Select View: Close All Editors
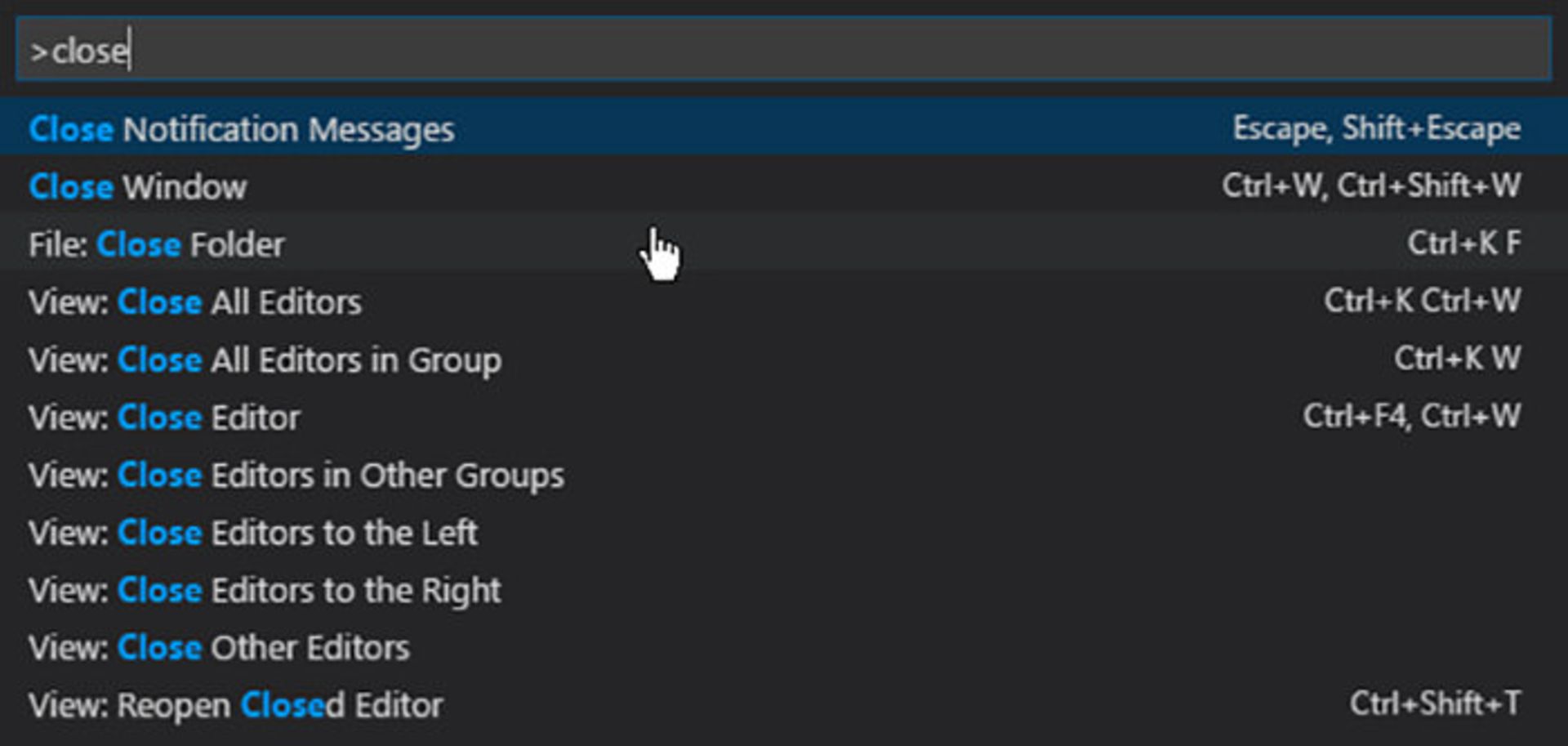 [784, 302]
